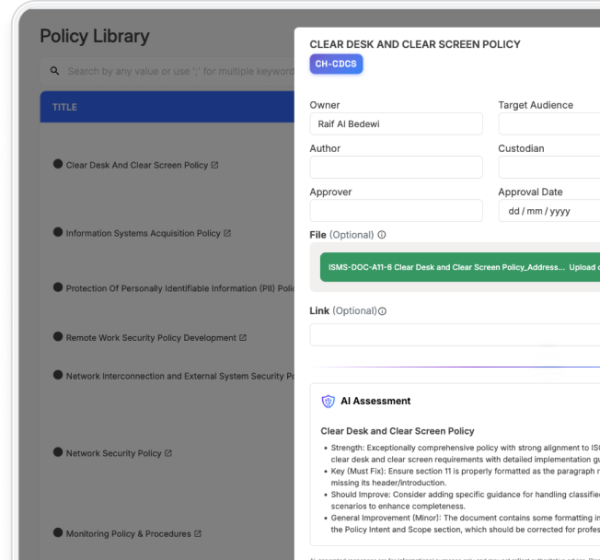
Task: Select the bullet for Clear Desk And Clear Screen Policy
Action: coord(58,164)
